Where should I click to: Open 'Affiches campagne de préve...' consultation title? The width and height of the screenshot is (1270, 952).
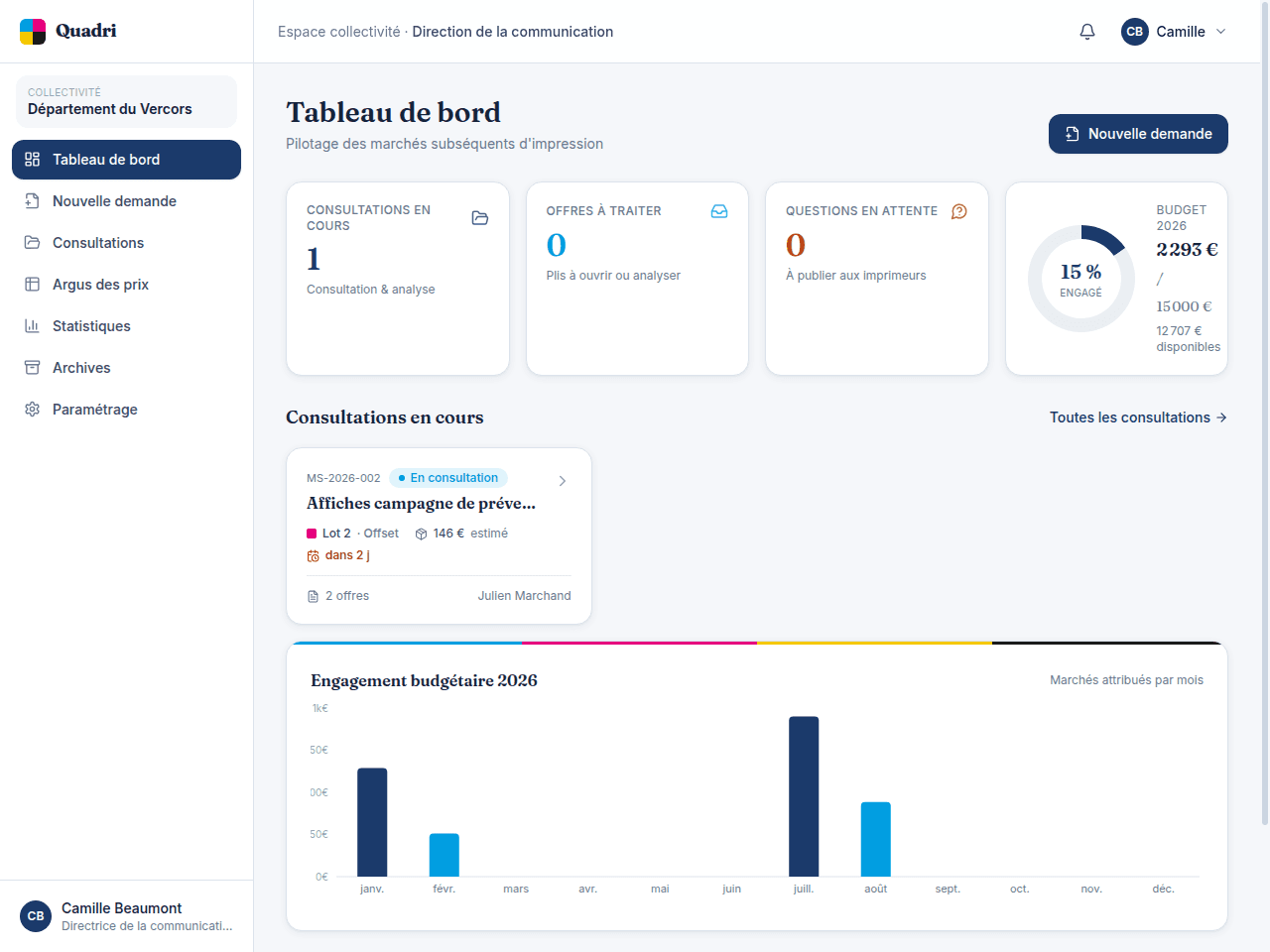tap(421, 504)
